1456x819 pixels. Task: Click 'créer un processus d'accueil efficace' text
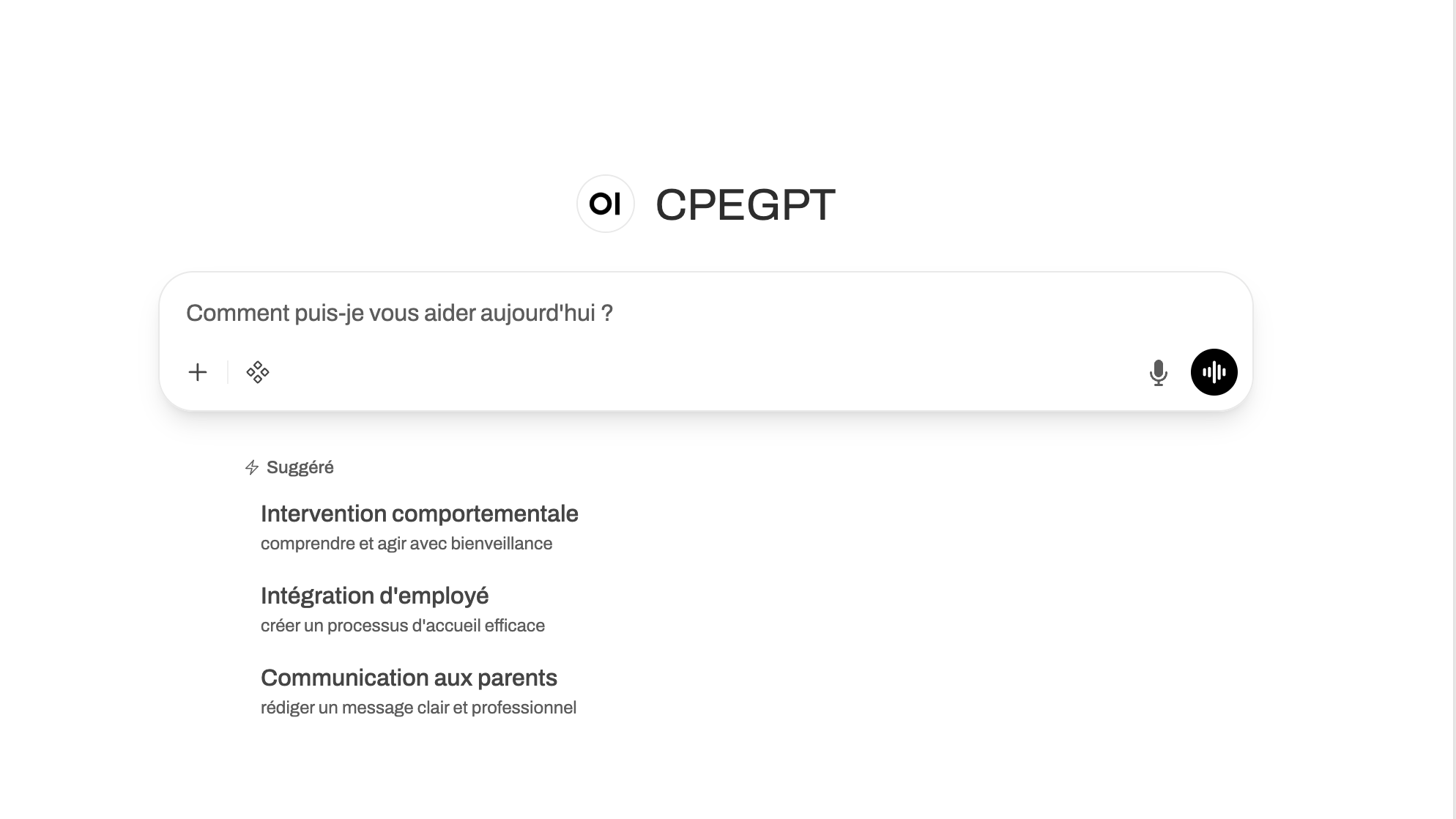point(403,625)
